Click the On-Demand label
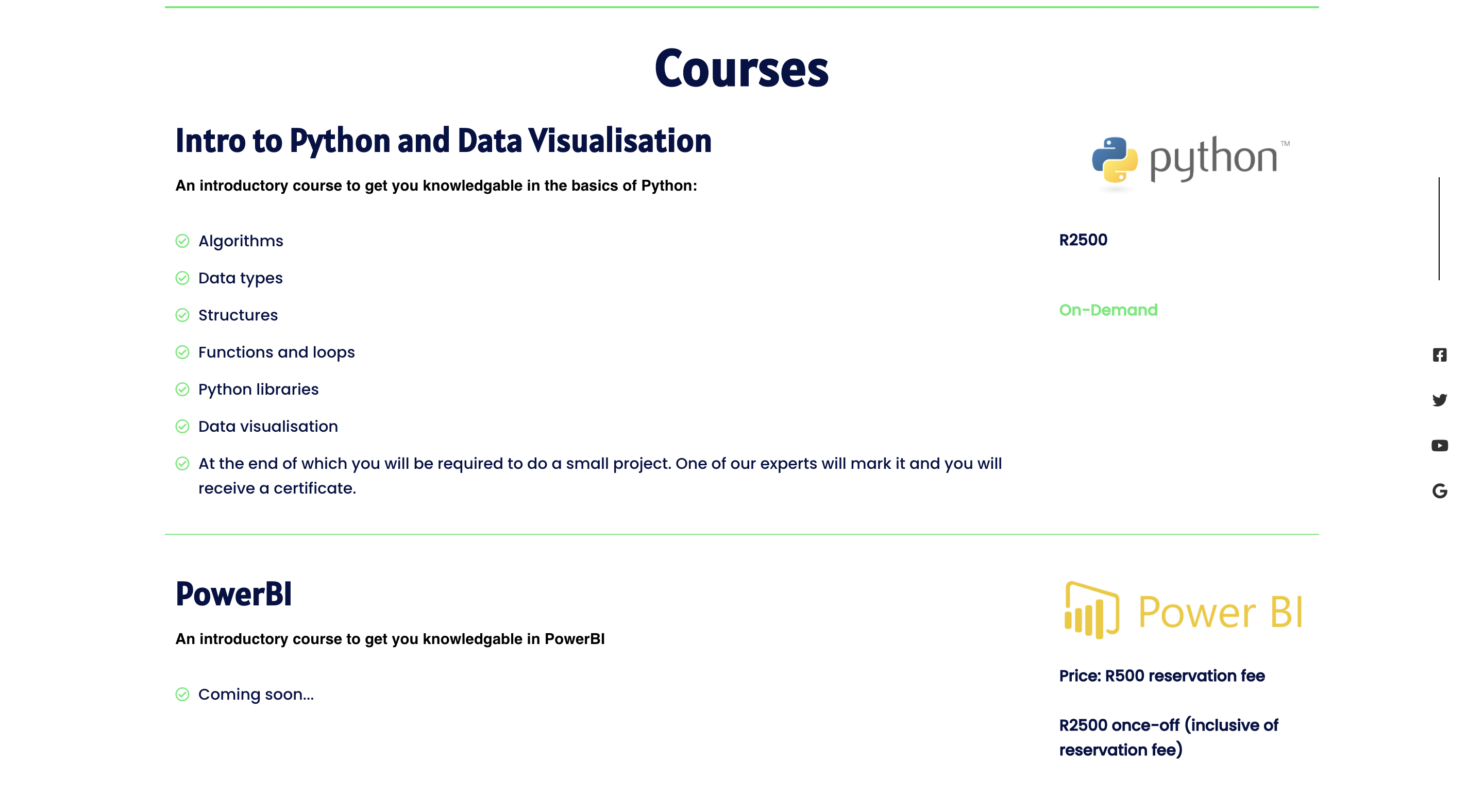This screenshot has width=1484, height=812. 1108,310
